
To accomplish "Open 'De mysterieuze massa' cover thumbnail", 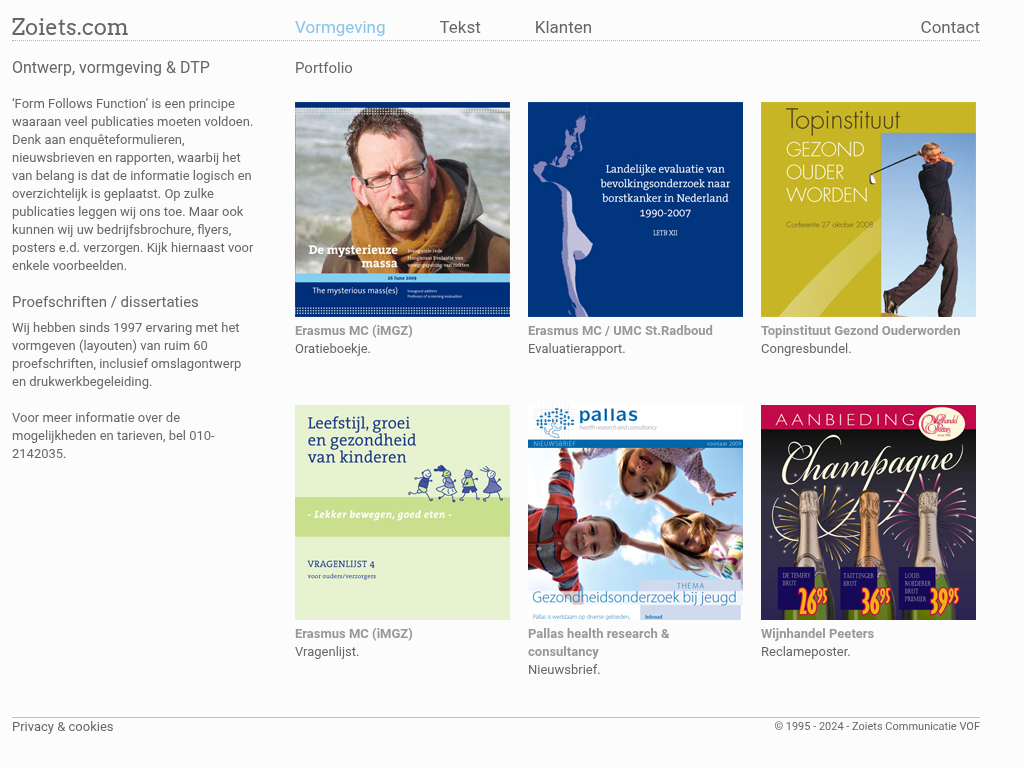I will [x=402, y=209].
